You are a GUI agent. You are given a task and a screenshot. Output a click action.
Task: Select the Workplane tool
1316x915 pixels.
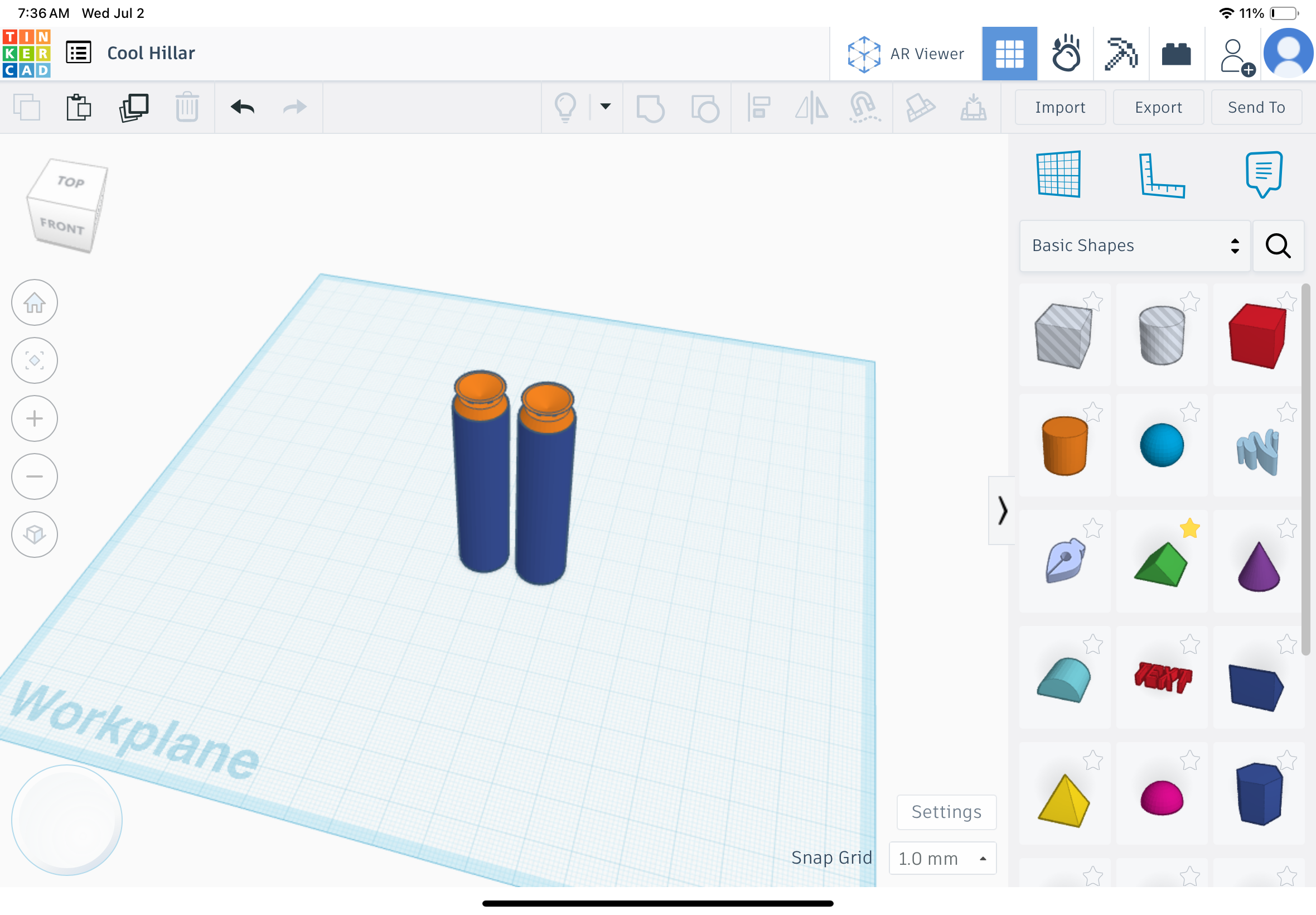[x=1058, y=174]
